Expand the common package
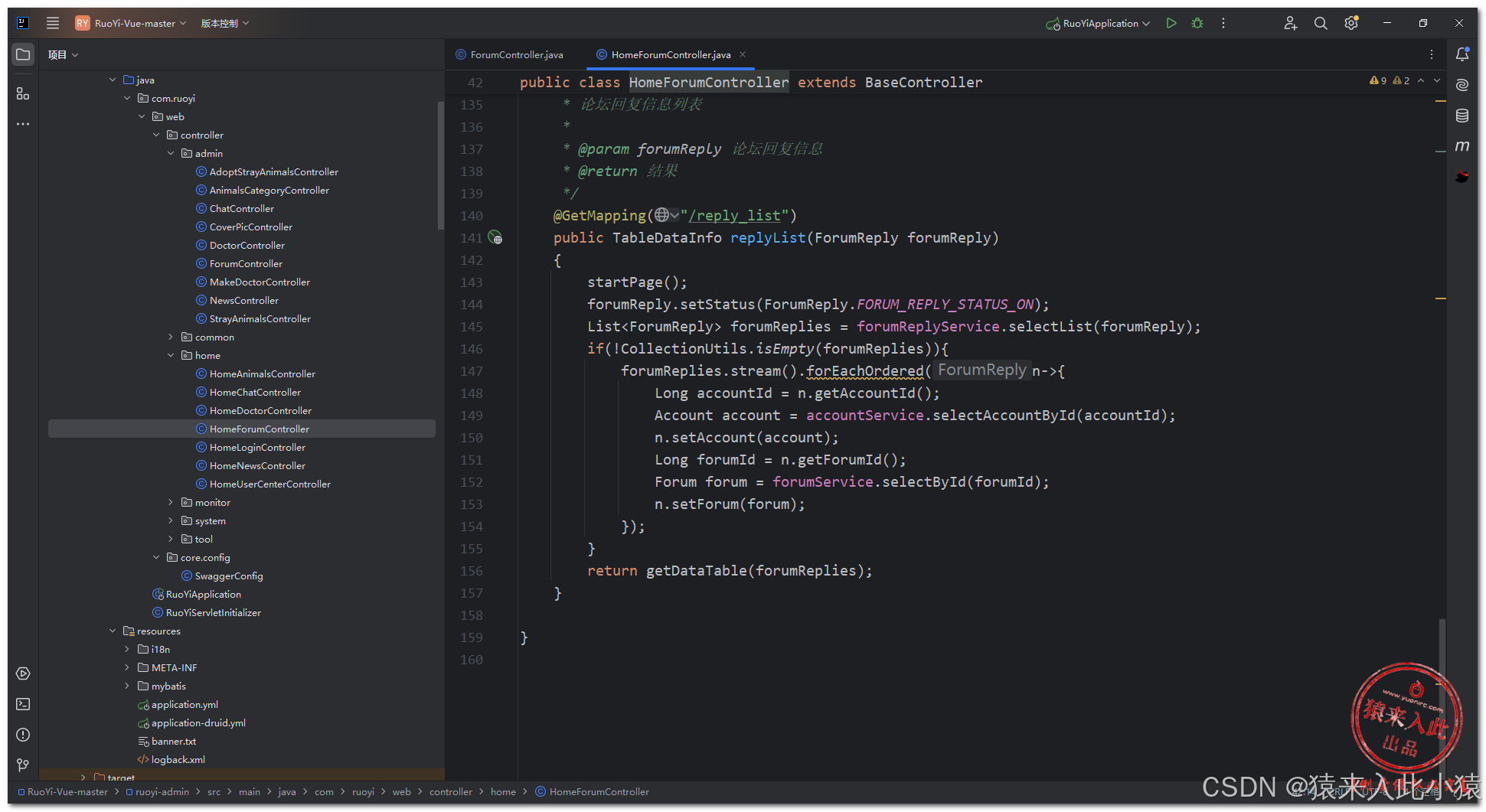 pos(171,337)
